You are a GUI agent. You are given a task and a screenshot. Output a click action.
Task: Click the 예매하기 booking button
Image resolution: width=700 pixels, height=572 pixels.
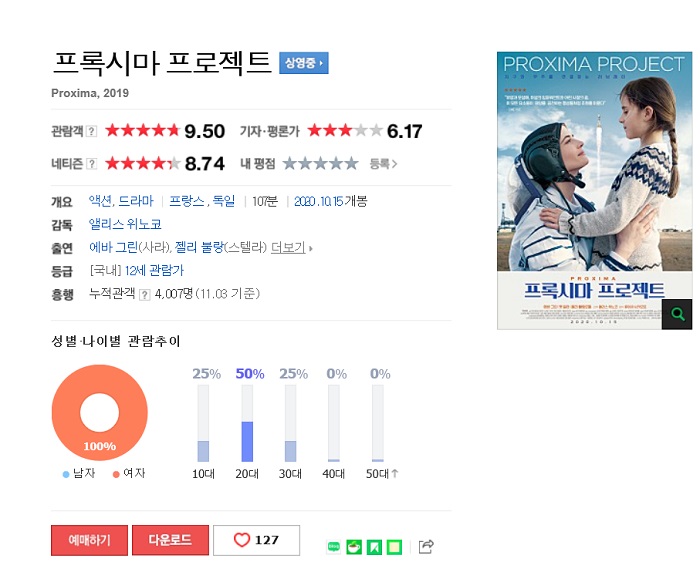point(89,540)
